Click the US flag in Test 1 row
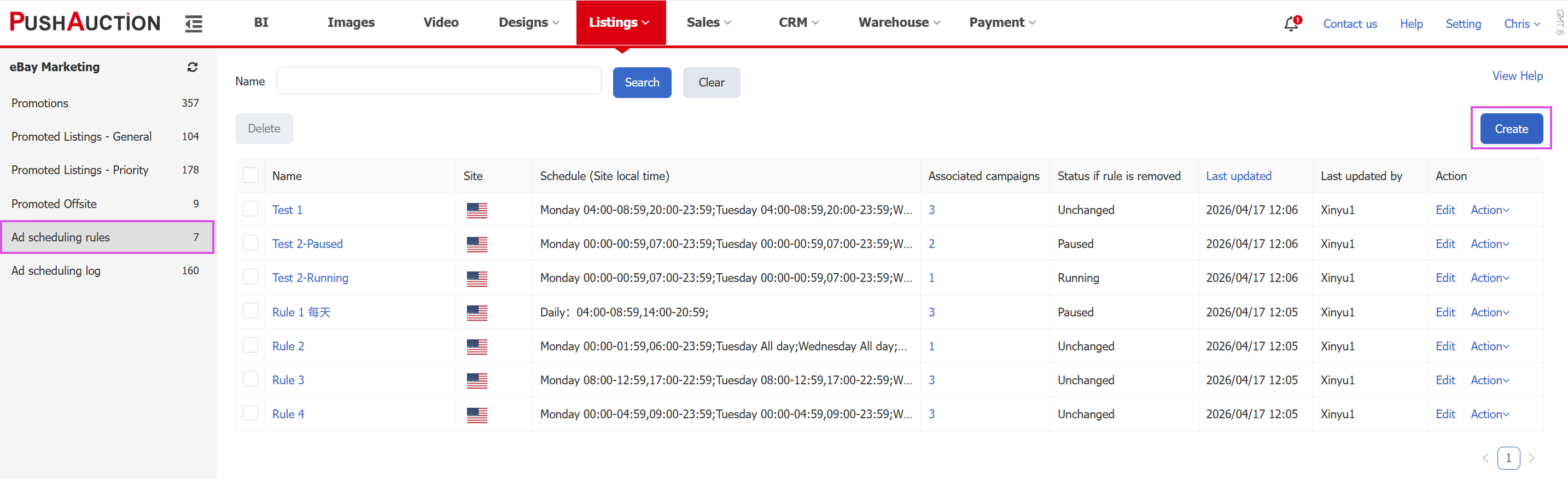Screen dimensions: 1568x479 tap(476, 210)
